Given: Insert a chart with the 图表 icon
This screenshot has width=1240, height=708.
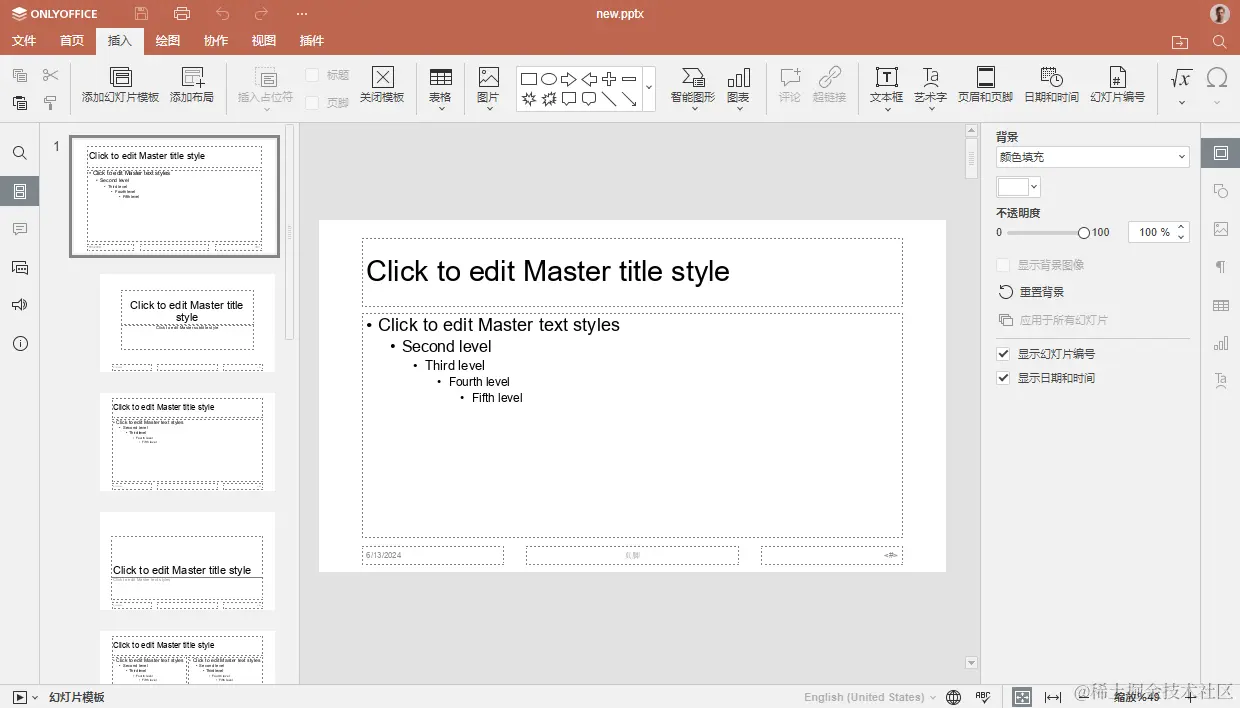Looking at the screenshot, I should [739, 85].
